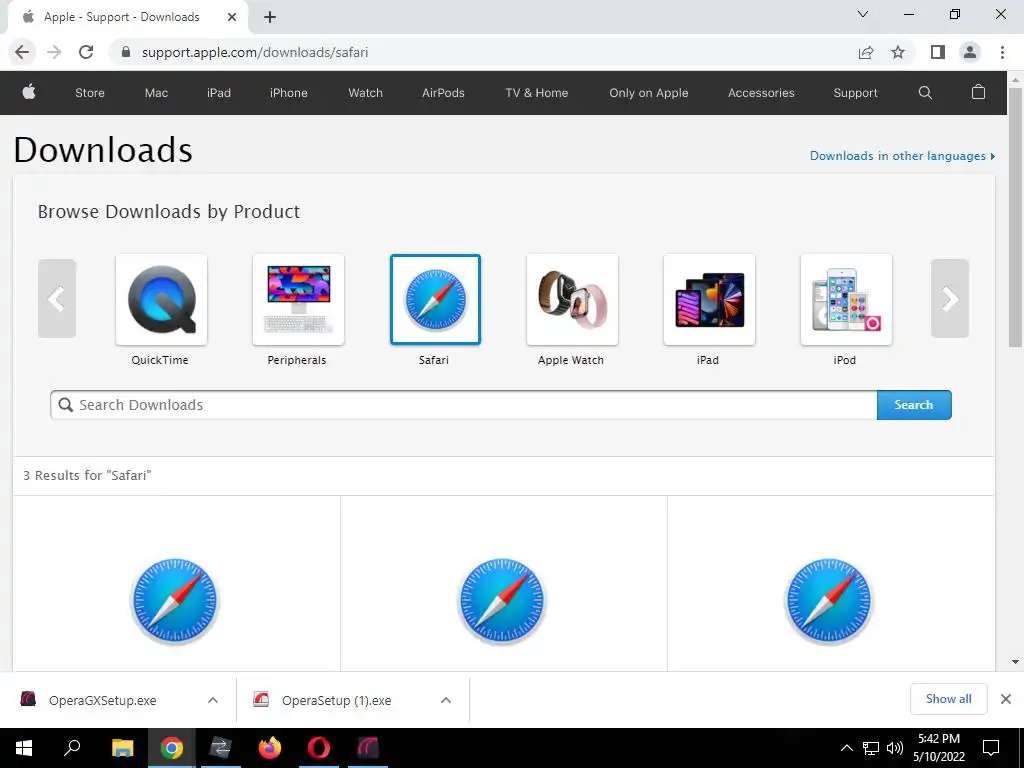Open network status icon in tray
Image resolution: width=1024 pixels, height=768 pixels.
point(871,748)
